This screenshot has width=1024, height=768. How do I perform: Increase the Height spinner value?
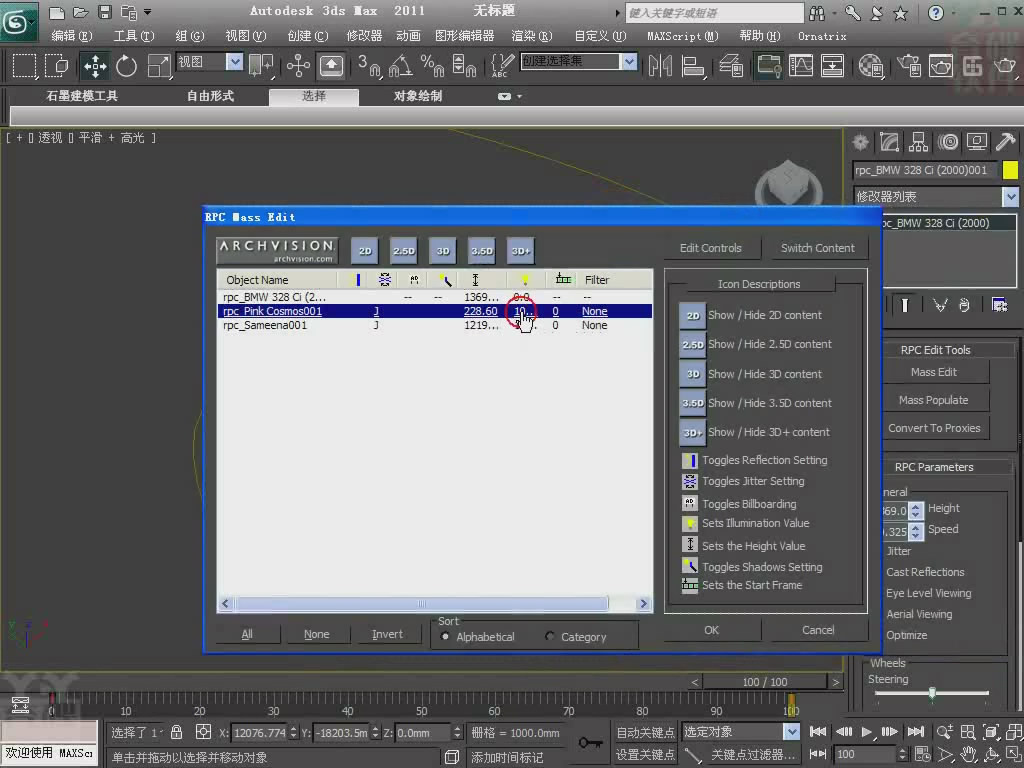(916, 507)
